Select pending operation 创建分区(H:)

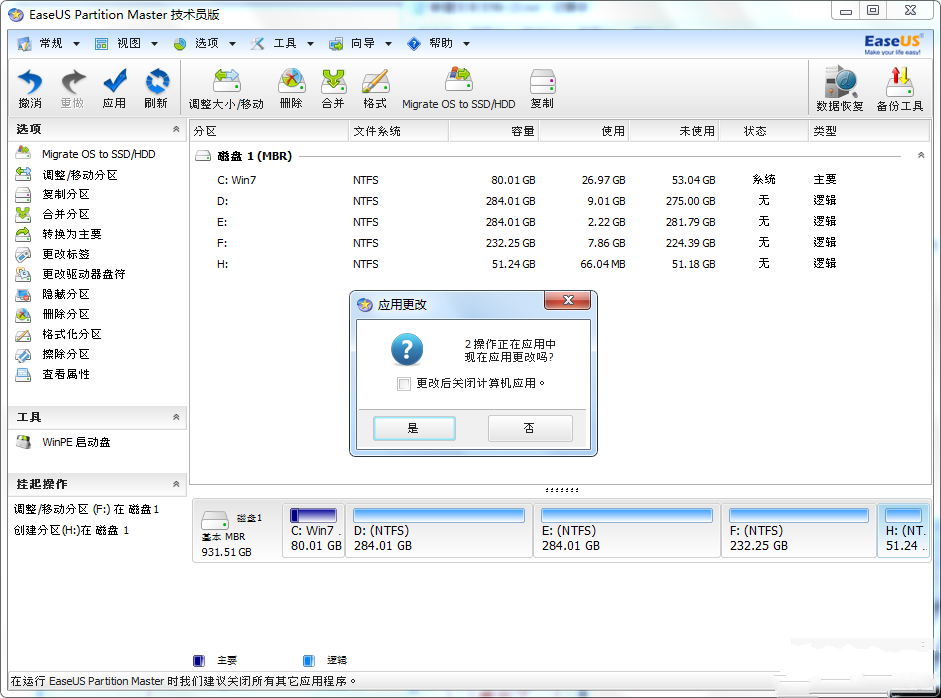pyautogui.click(x=71, y=531)
